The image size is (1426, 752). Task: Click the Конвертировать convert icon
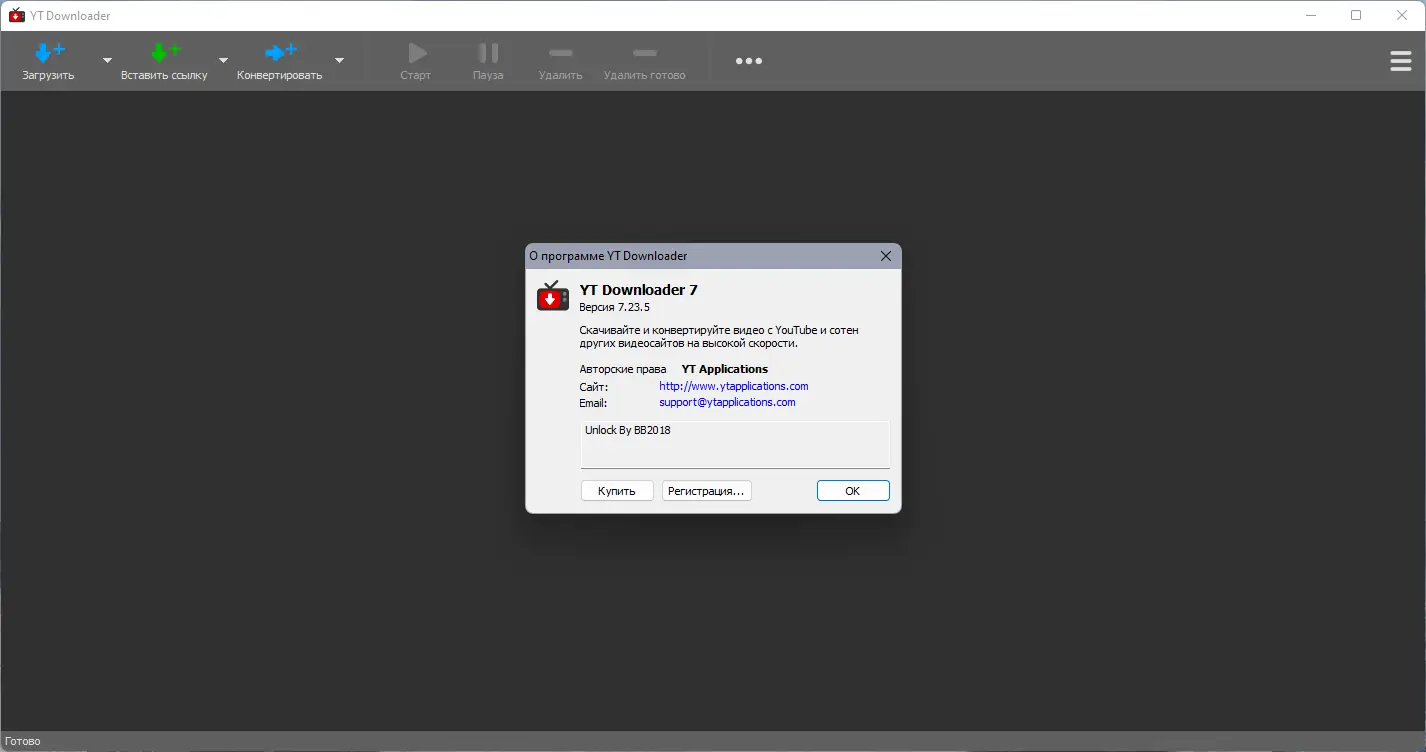tap(280, 52)
